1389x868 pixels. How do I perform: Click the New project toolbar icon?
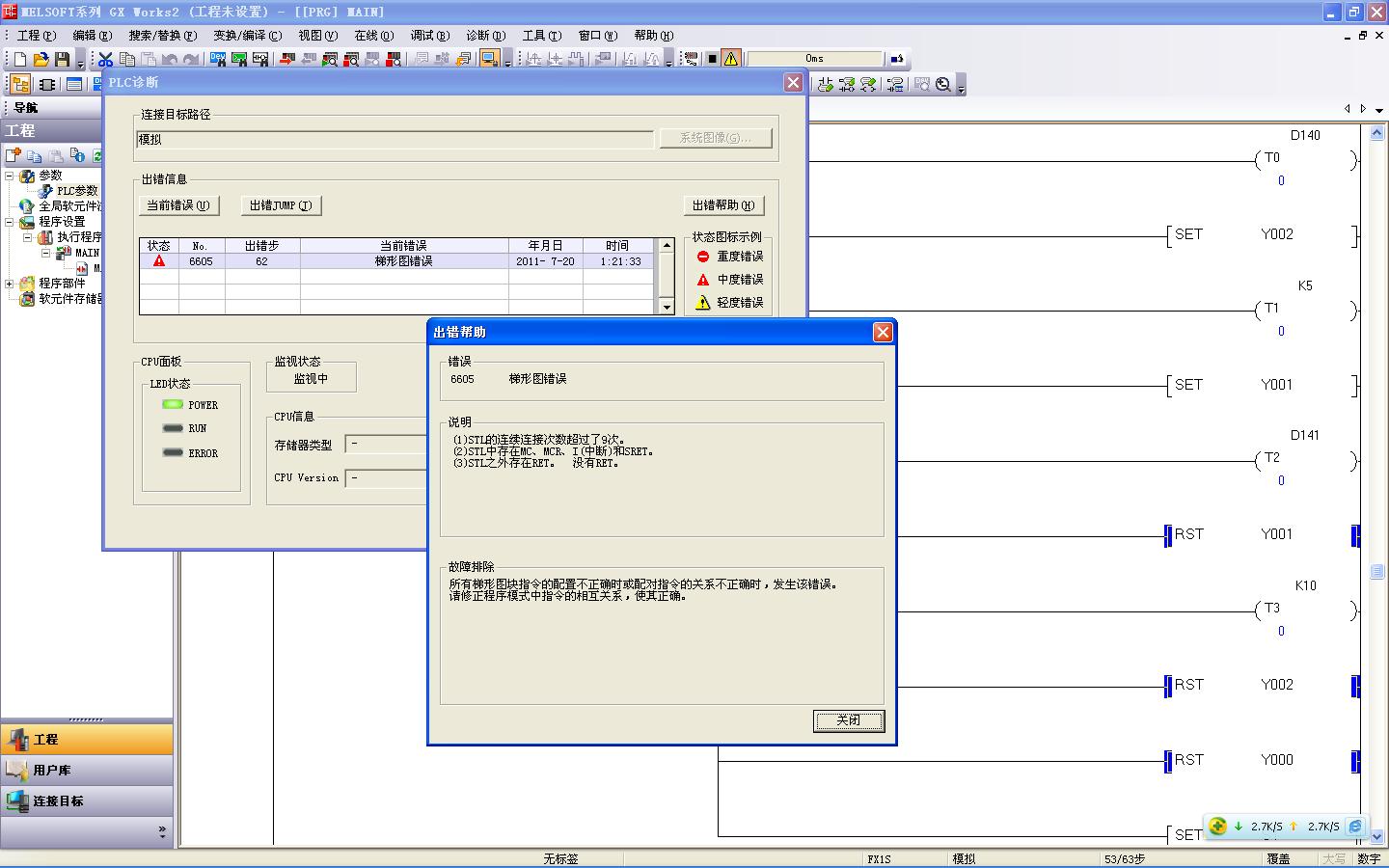[x=20, y=59]
